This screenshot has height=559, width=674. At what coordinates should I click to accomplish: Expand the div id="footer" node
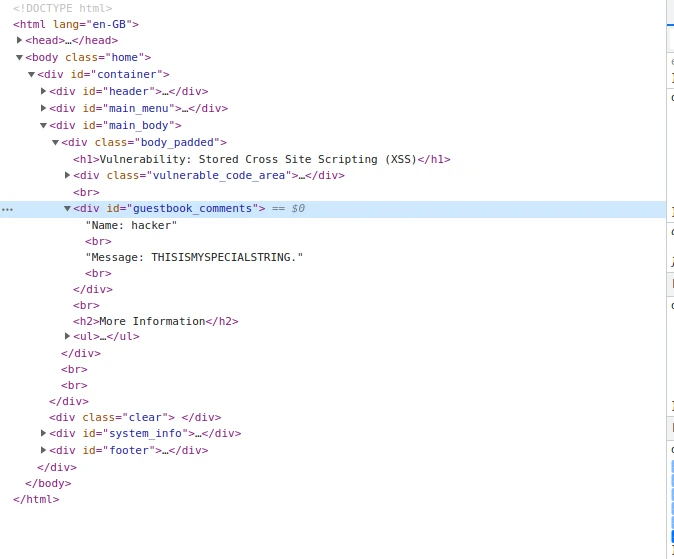click(44, 450)
